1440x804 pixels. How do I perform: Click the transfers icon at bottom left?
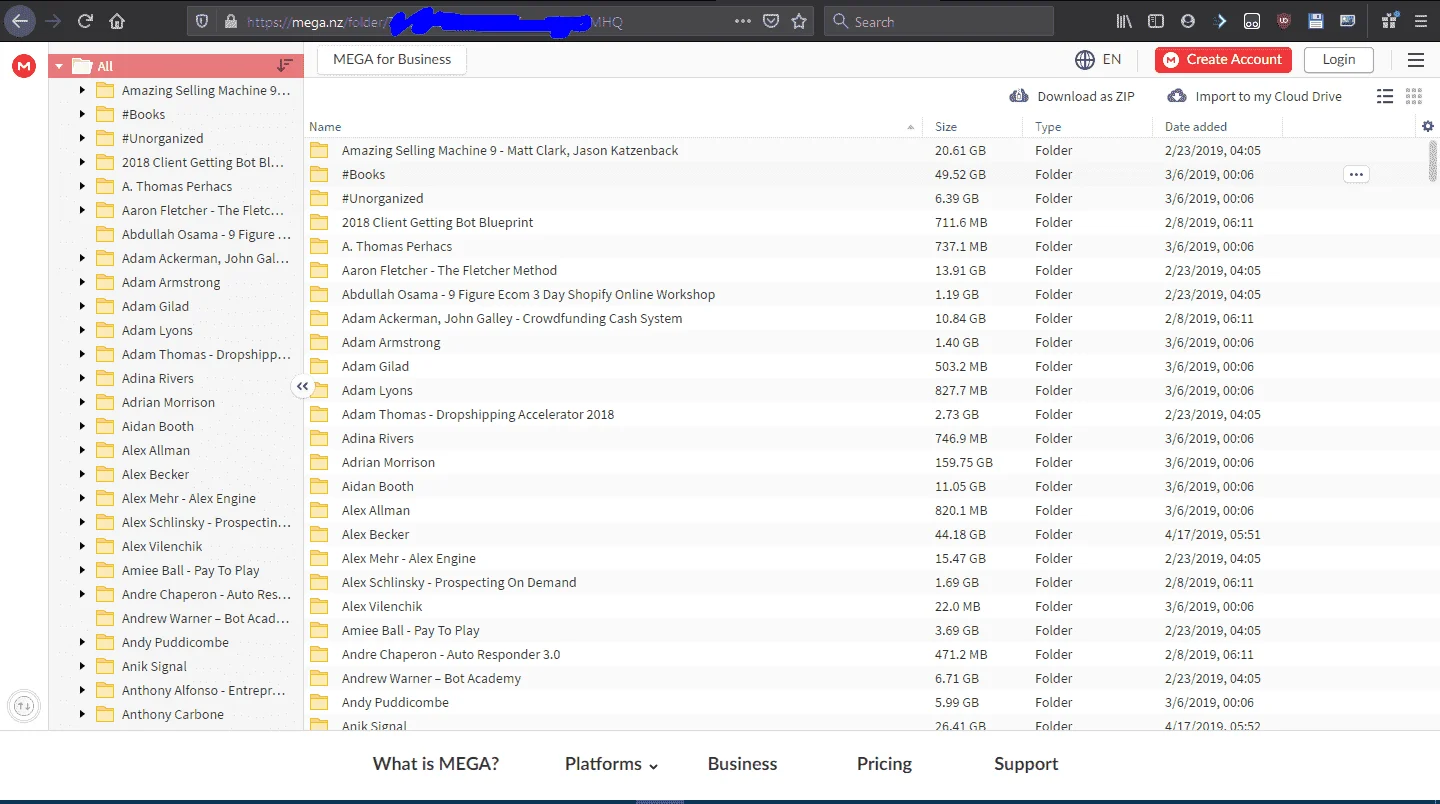[x=24, y=706]
